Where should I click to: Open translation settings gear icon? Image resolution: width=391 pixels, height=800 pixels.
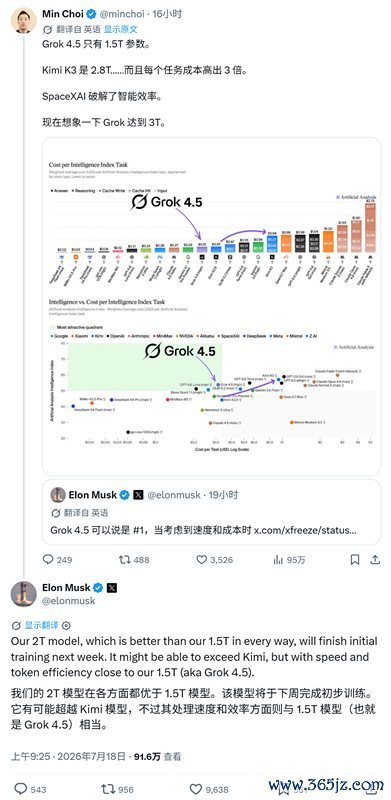66,626
